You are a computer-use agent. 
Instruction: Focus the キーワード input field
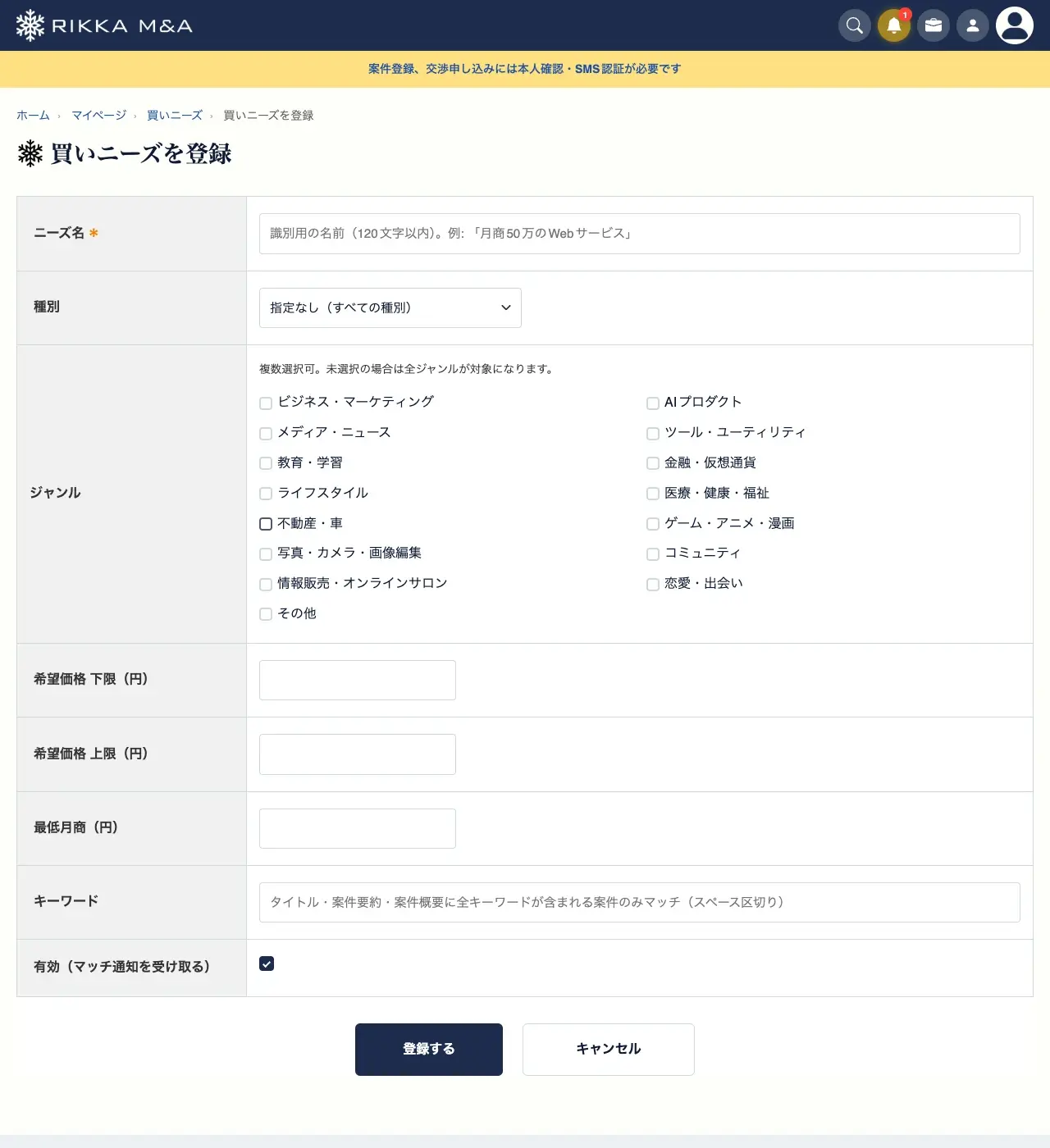pos(640,902)
